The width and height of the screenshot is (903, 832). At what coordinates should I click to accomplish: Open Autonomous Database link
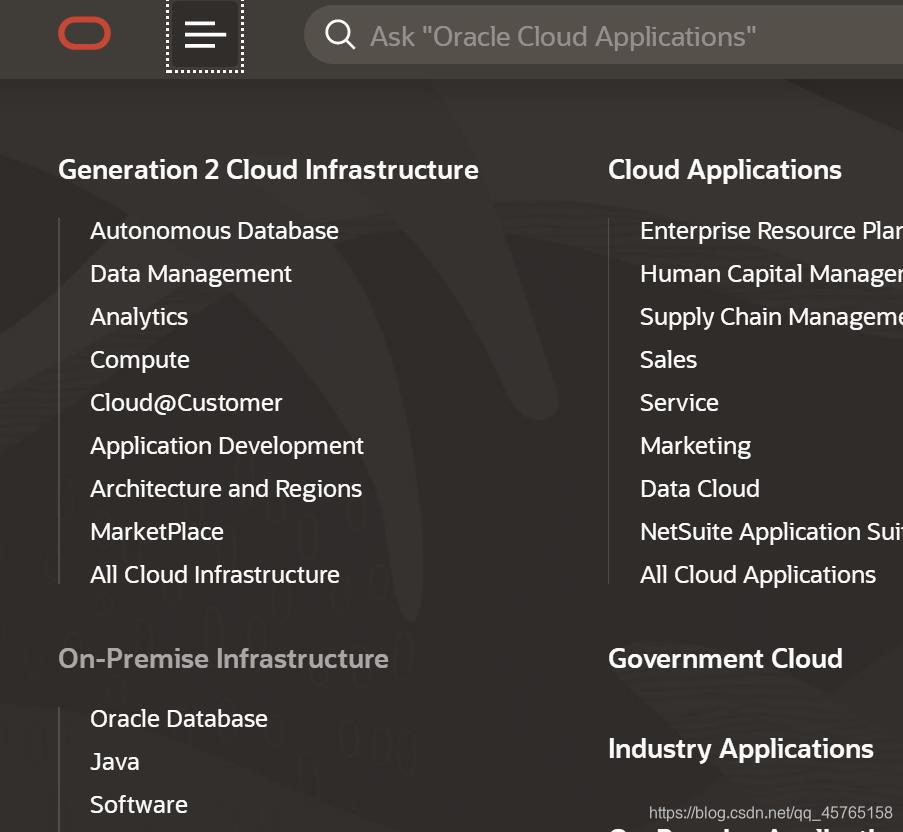pos(214,231)
